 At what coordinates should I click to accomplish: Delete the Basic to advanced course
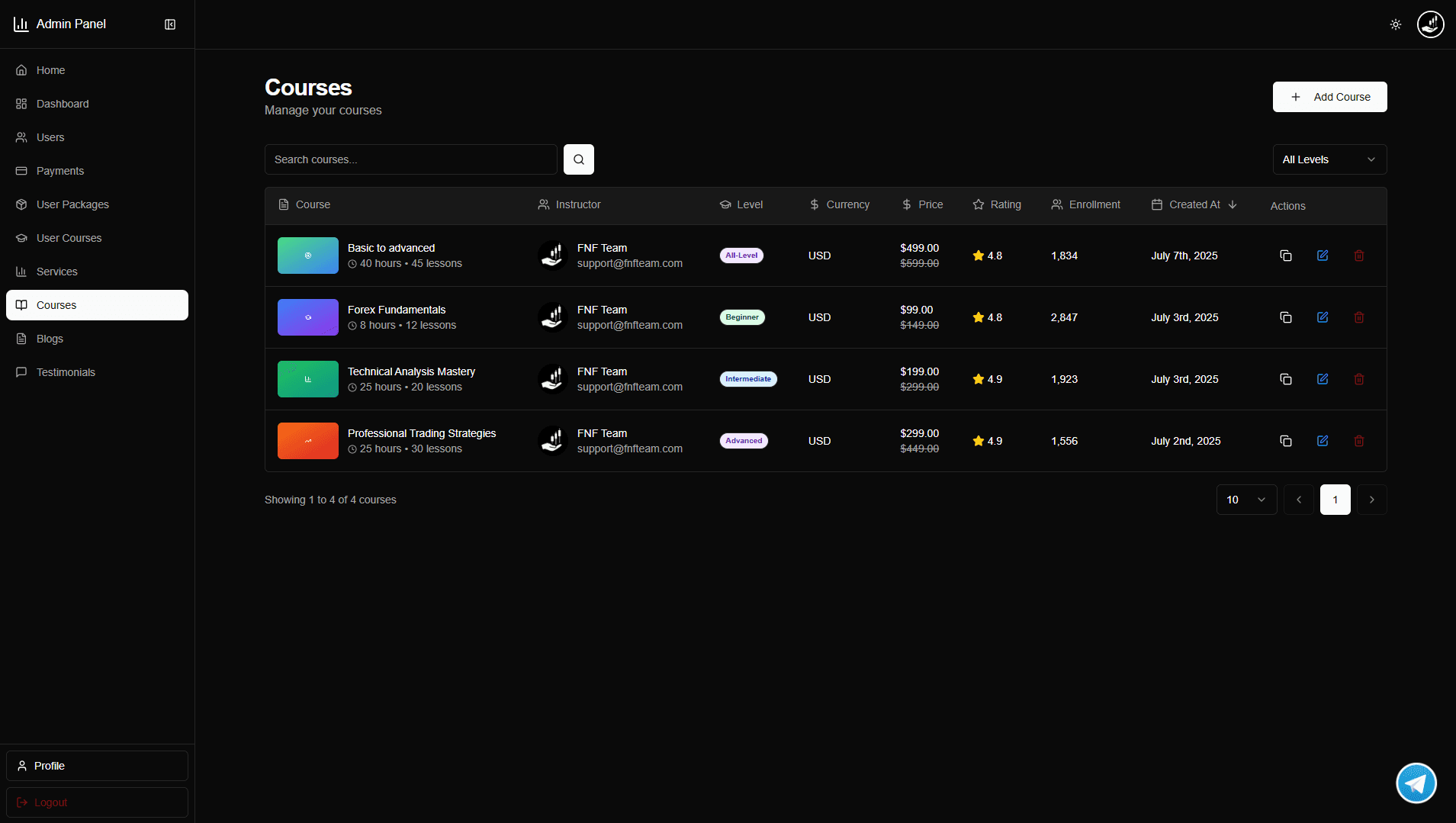pyautogui.click(x=1359, y=256)
